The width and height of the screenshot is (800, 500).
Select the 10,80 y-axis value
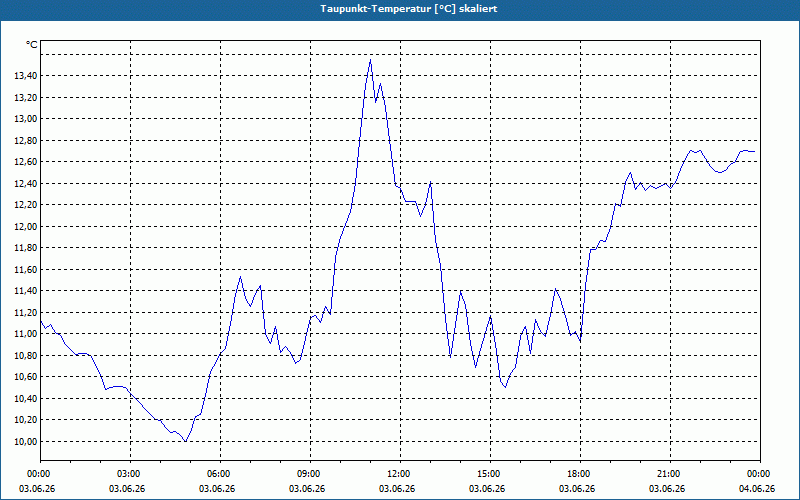click(x=26, y=356)
